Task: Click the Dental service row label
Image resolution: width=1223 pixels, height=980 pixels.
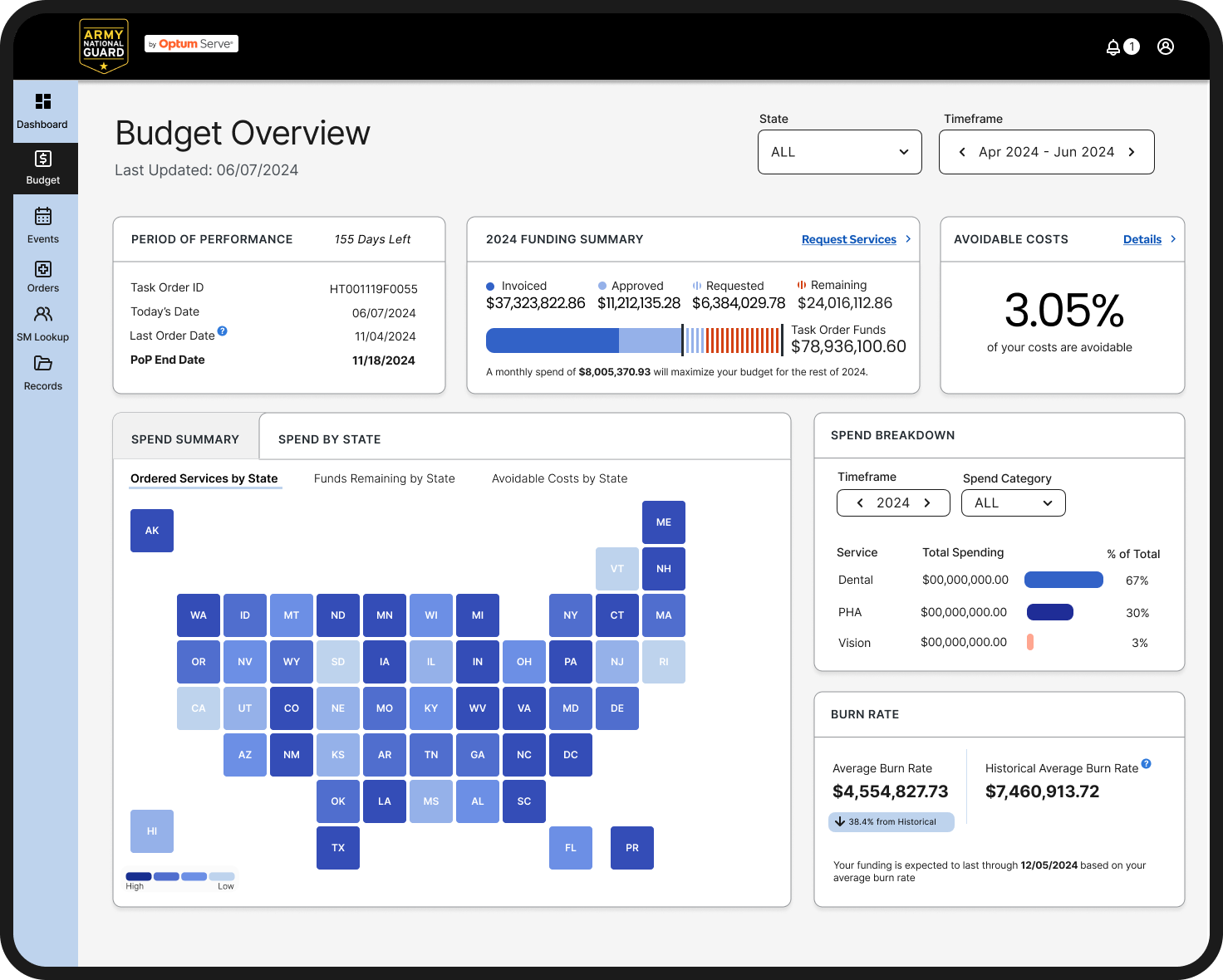Action: pyautogui.click(x=856, y=580)
